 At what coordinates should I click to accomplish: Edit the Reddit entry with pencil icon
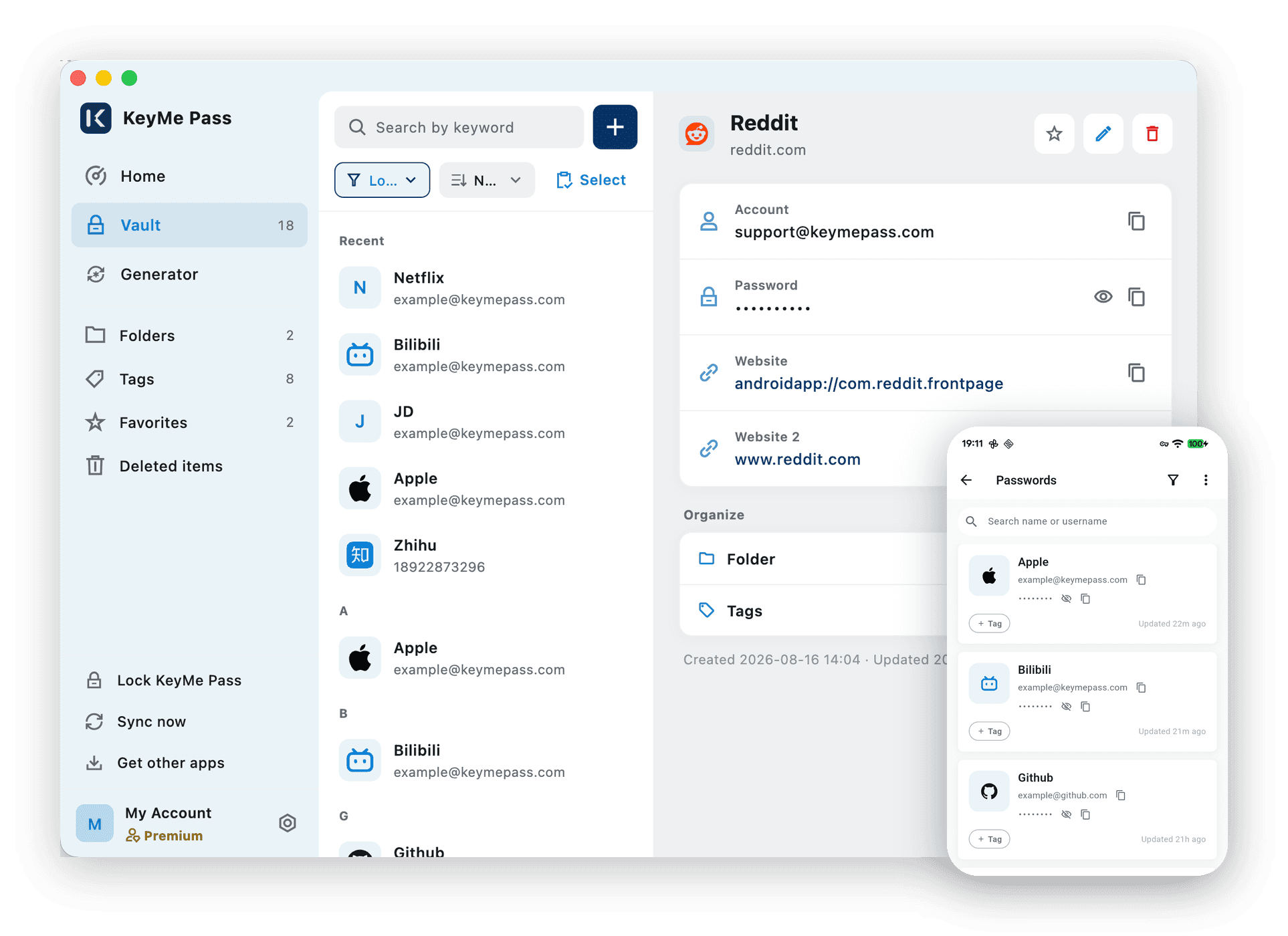(x=1103, y=134)
